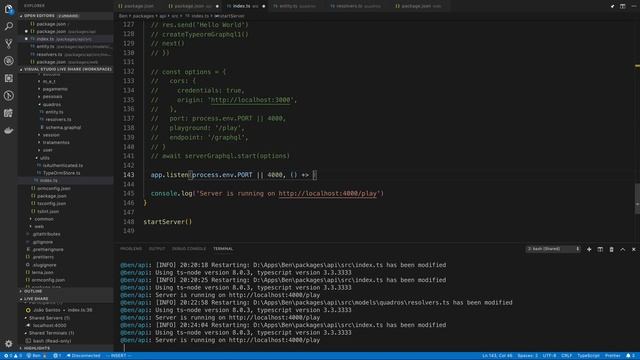Click the editor vertical scrollbar
This screenshot has width=640, height=360.
point(637,198)
